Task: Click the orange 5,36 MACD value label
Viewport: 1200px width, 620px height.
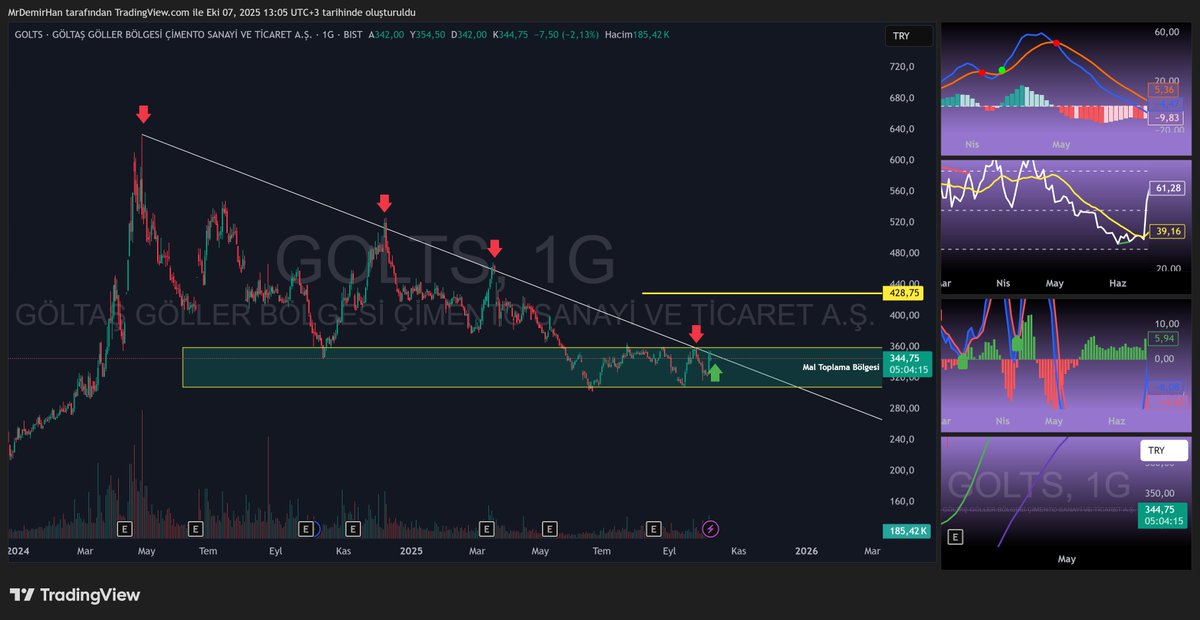Action: 1162,90
